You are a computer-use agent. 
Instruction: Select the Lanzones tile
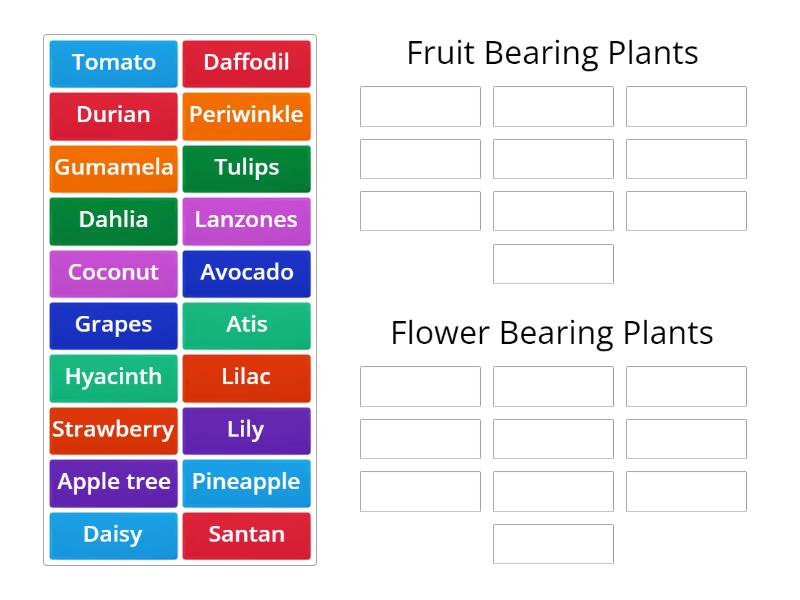246,220
